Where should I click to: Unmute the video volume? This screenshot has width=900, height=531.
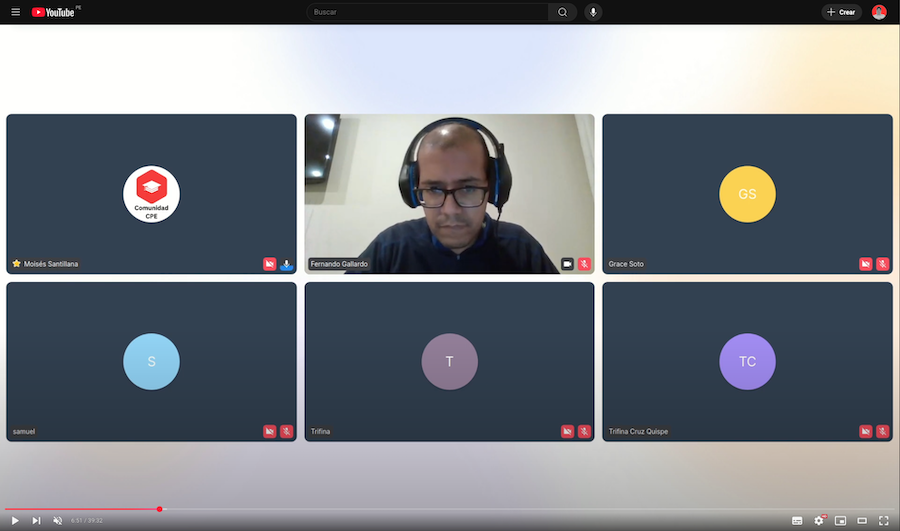click(57, 520)
